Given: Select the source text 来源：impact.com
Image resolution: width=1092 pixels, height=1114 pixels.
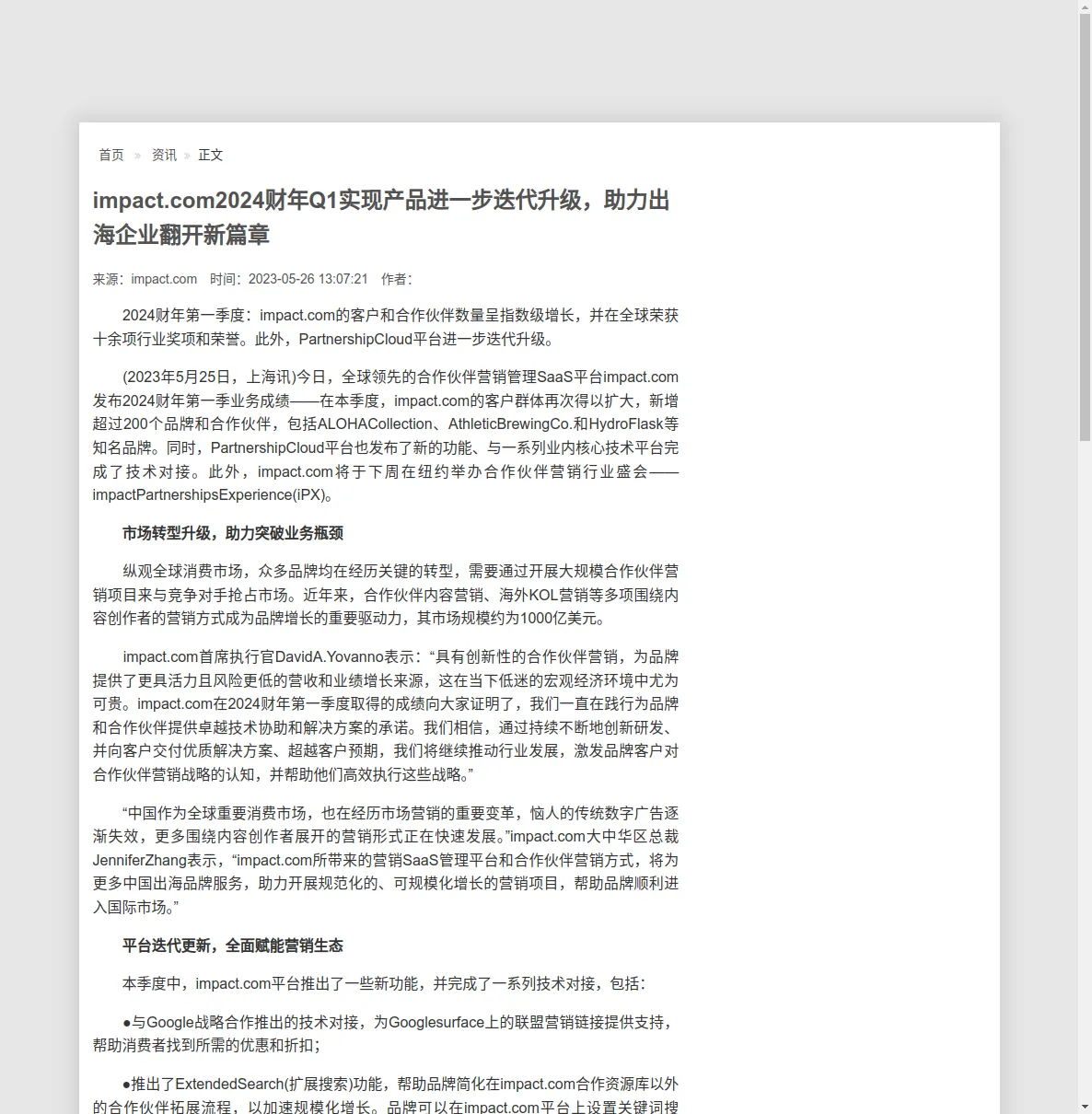Looking at the screenshot, I should 145,279.
